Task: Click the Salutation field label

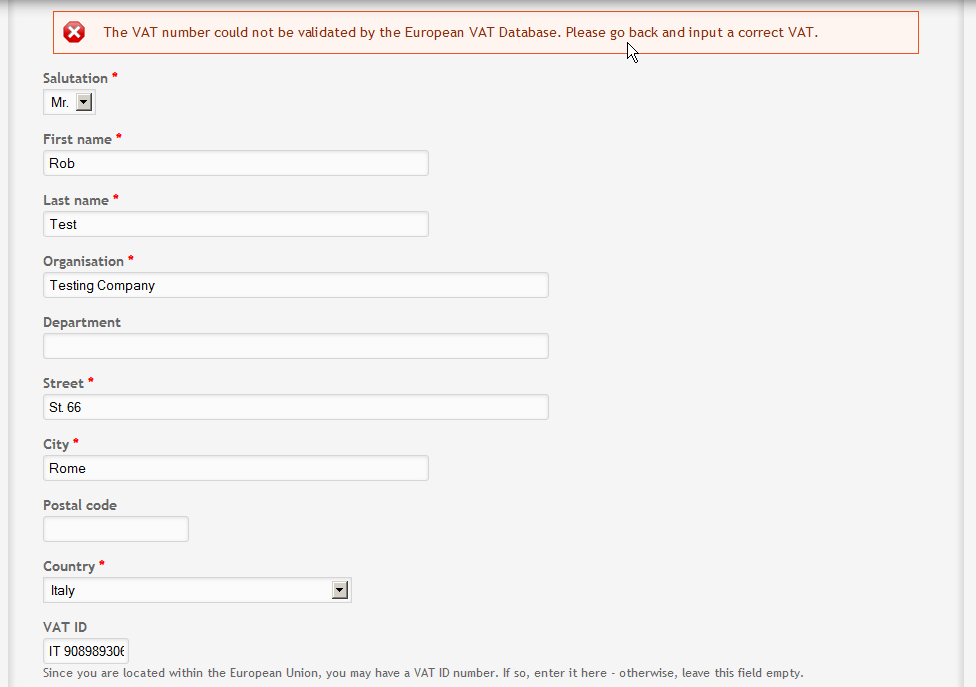Action: pos(75,78)
